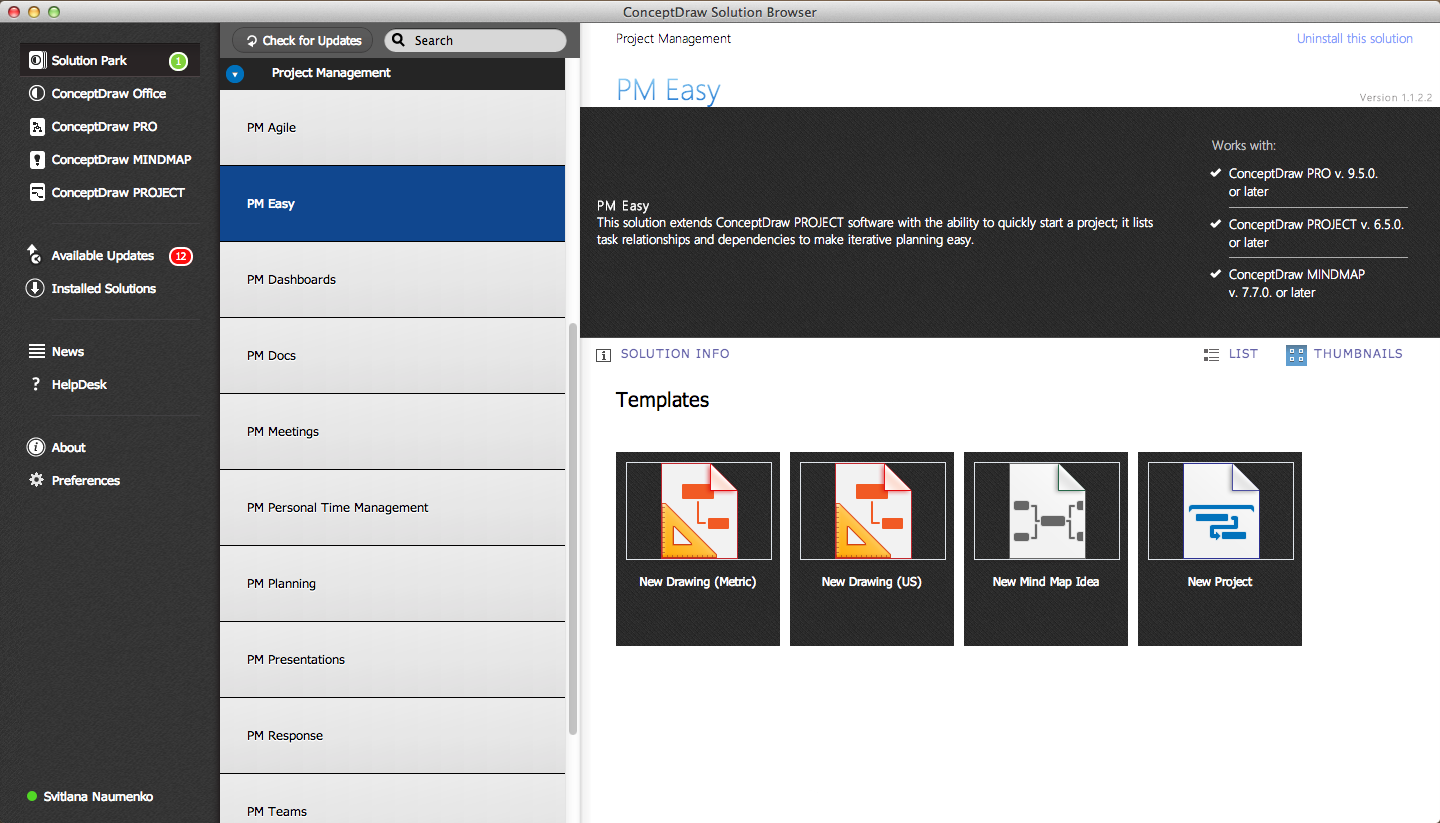Select PM Easy solution in list
This screenshot has width=1440, height=823.
[x=392, y=204]
